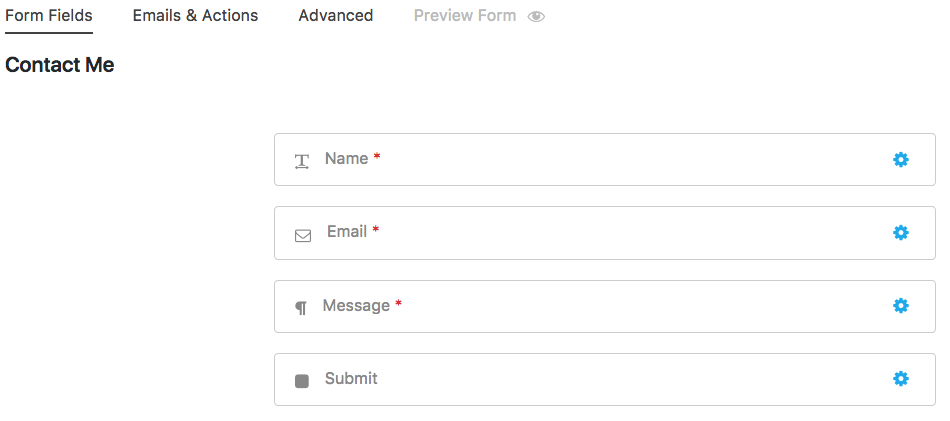Switch to the Form Fields tab
950x421 pixels.
point(48,16)
